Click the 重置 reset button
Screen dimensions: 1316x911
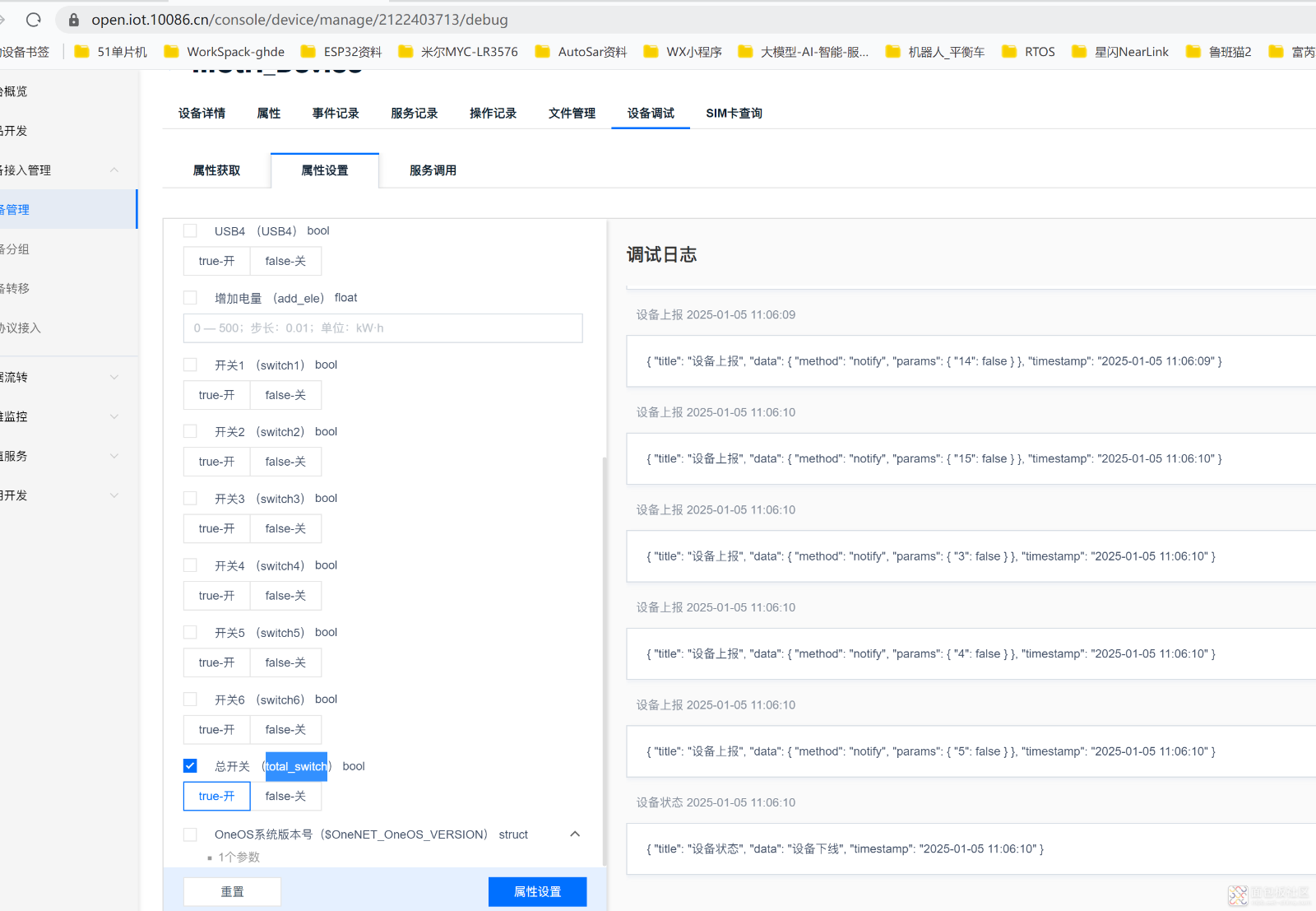(232, 892)
